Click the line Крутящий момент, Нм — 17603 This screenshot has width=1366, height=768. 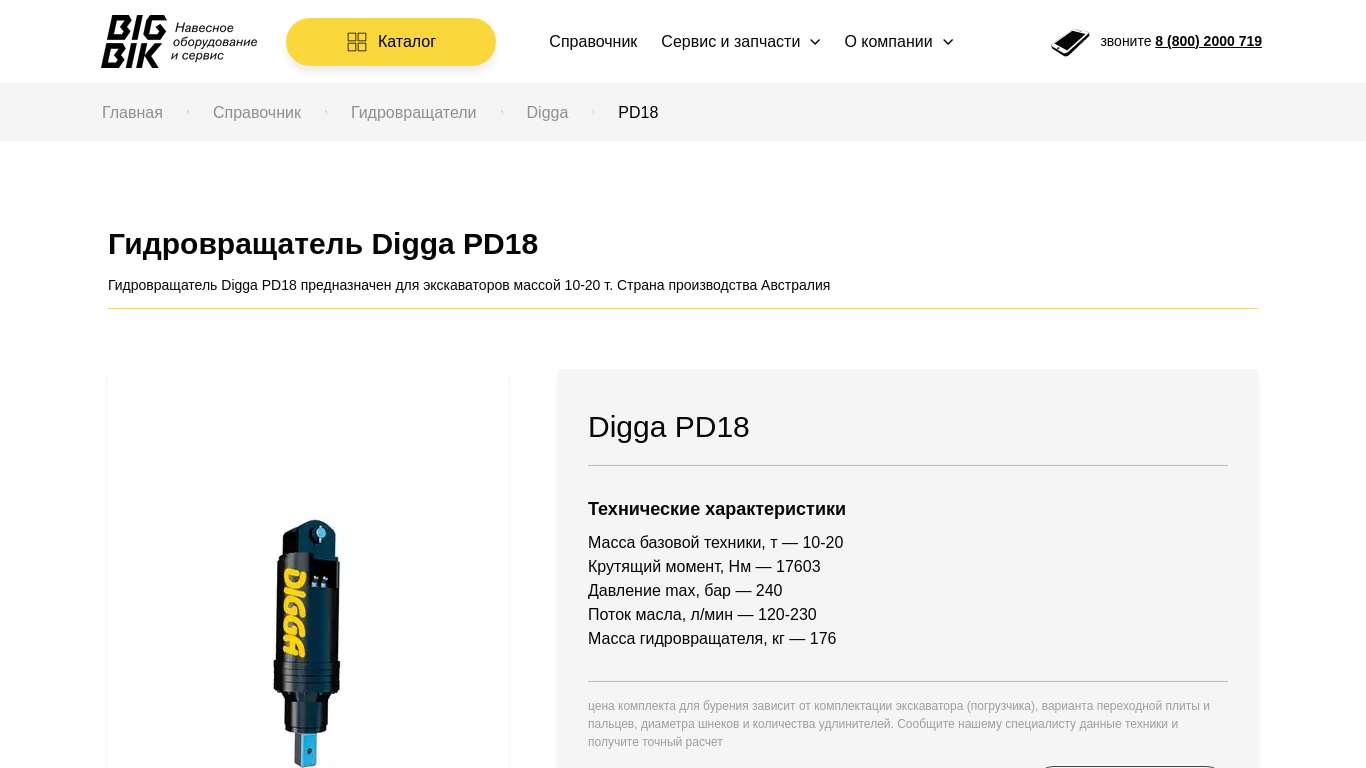coord(704,567)
